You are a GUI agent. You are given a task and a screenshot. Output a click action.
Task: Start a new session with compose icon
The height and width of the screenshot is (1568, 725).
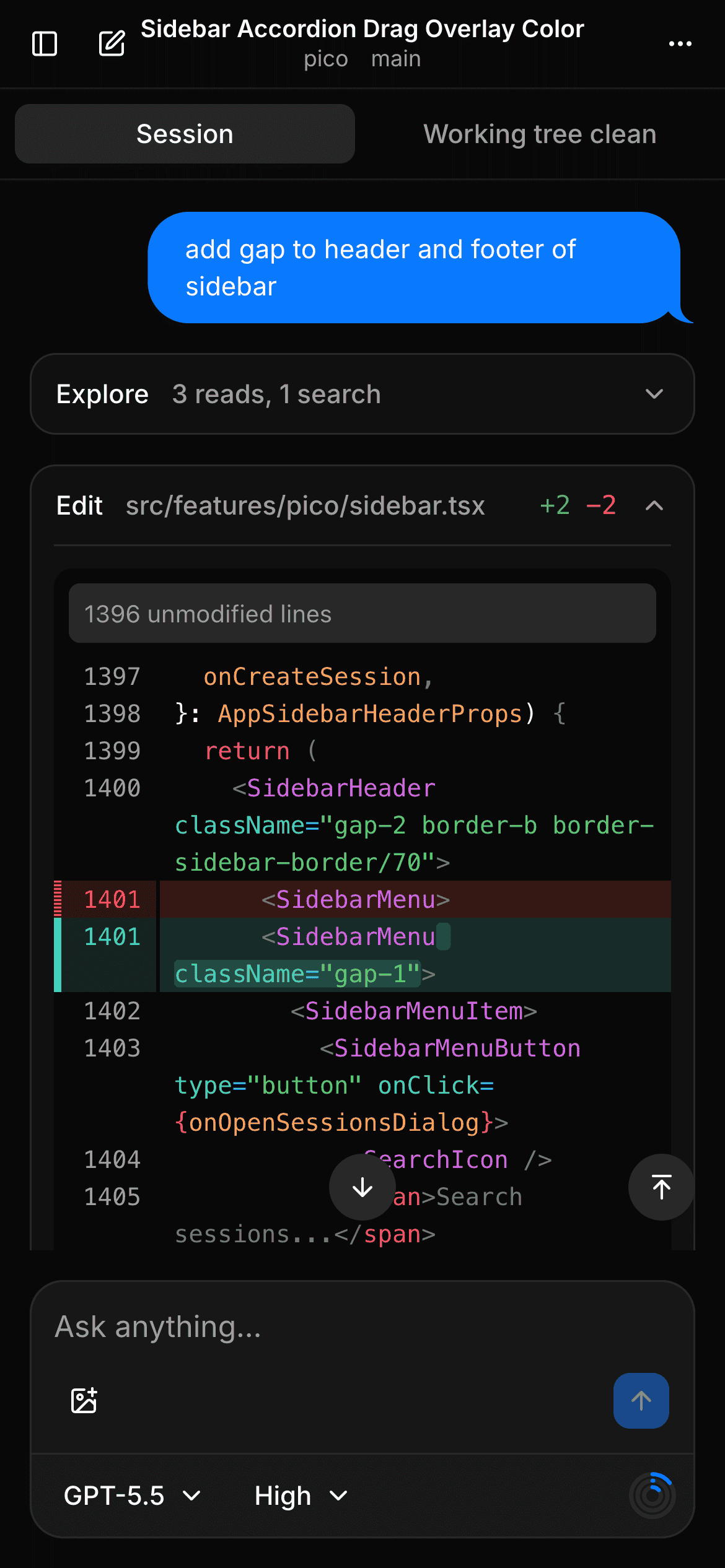(x=112, y=43)
